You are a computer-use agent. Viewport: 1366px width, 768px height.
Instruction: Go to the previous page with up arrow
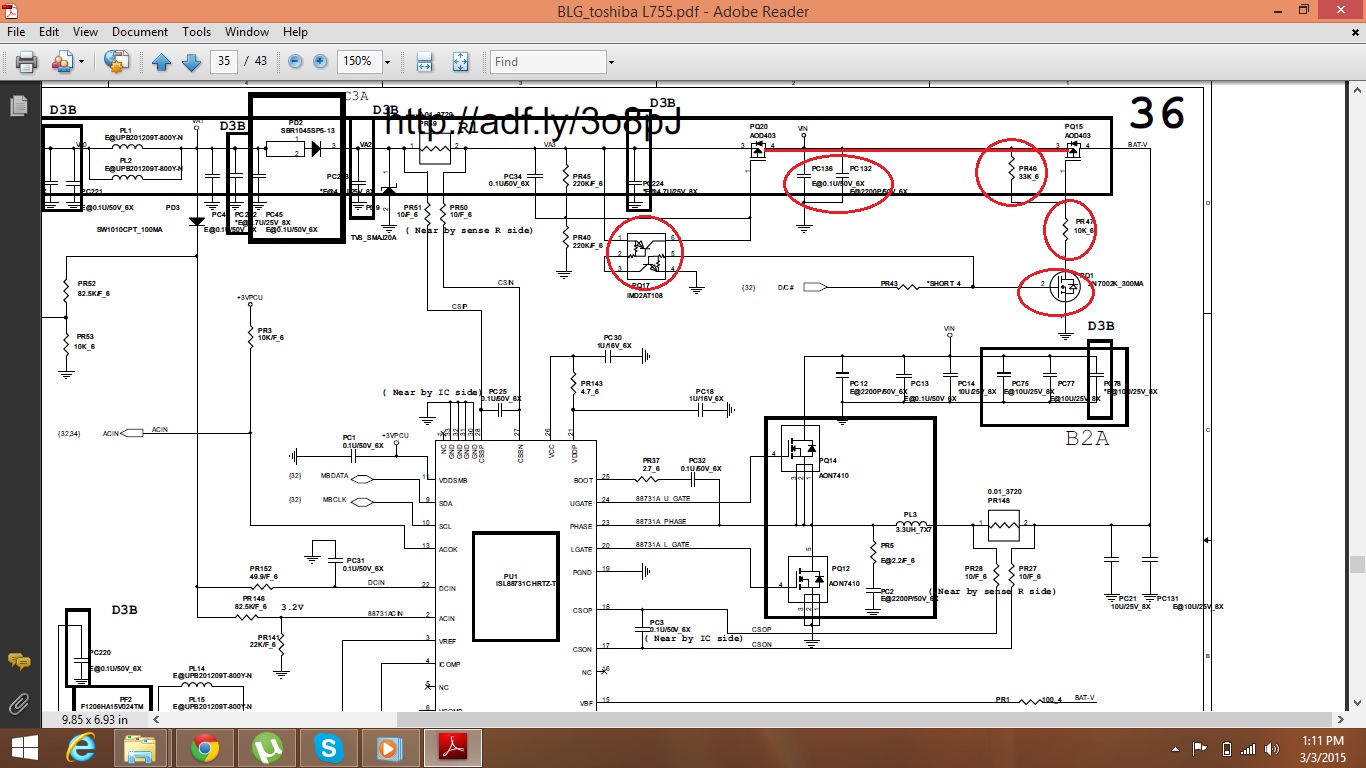click(x=162, y=62)
